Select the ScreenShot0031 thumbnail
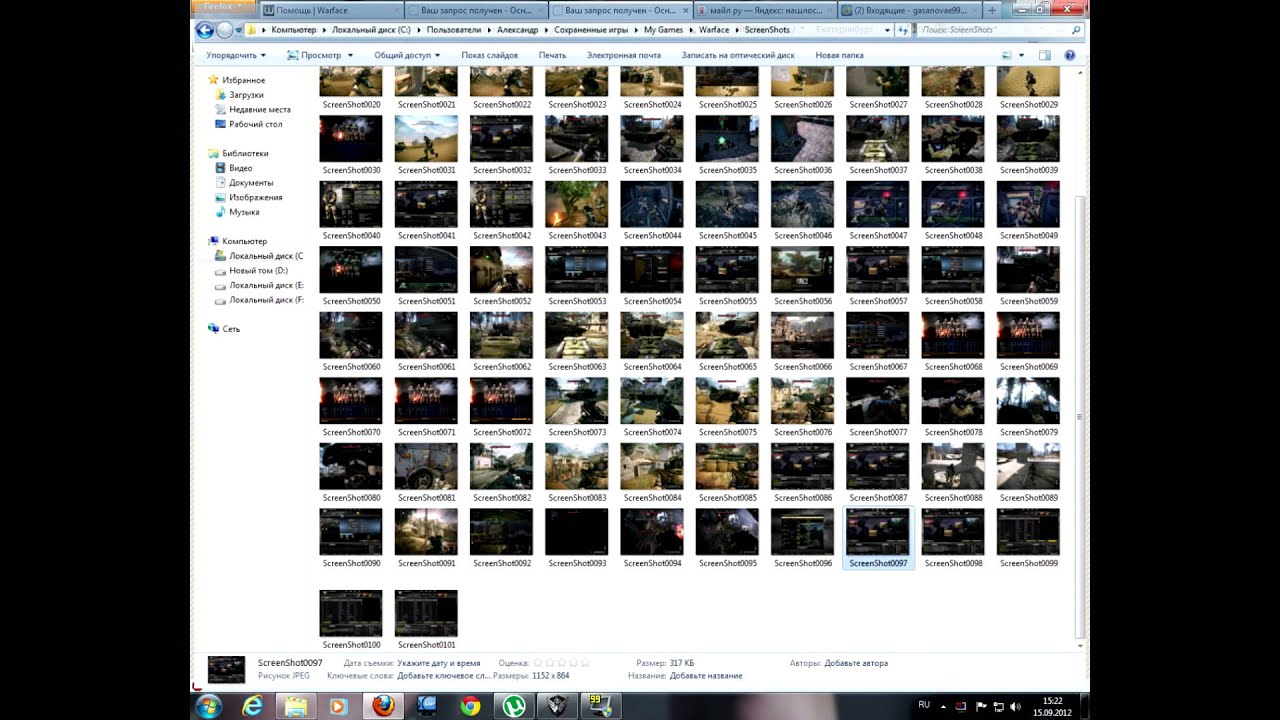The height and width of the screenshot is (720, 1280). pyautogui.click(x=426, y=145)
